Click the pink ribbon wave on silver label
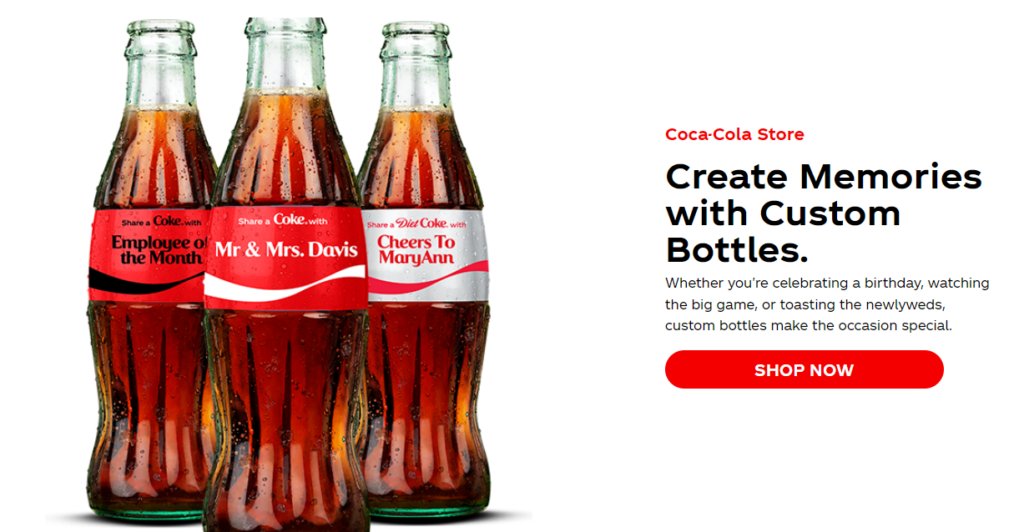The width and height of the screenshot is (1024, 532). tap(428, 279)
